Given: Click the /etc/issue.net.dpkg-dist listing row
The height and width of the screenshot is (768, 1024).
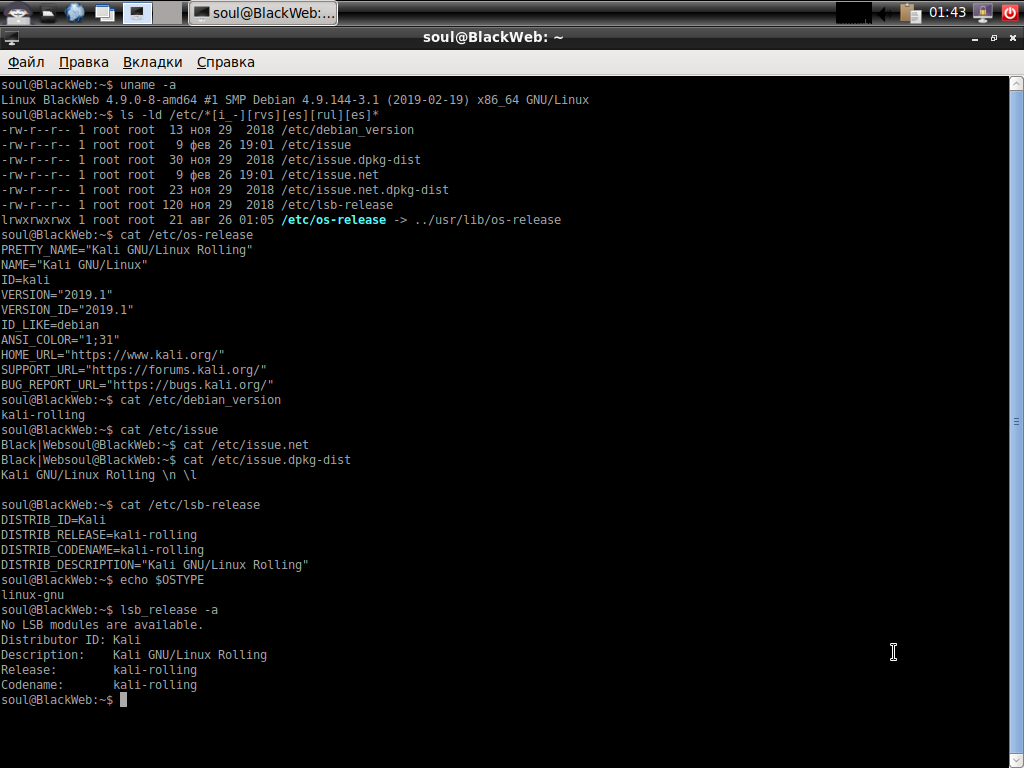Looking at the screenshot, I should point(225,190).
